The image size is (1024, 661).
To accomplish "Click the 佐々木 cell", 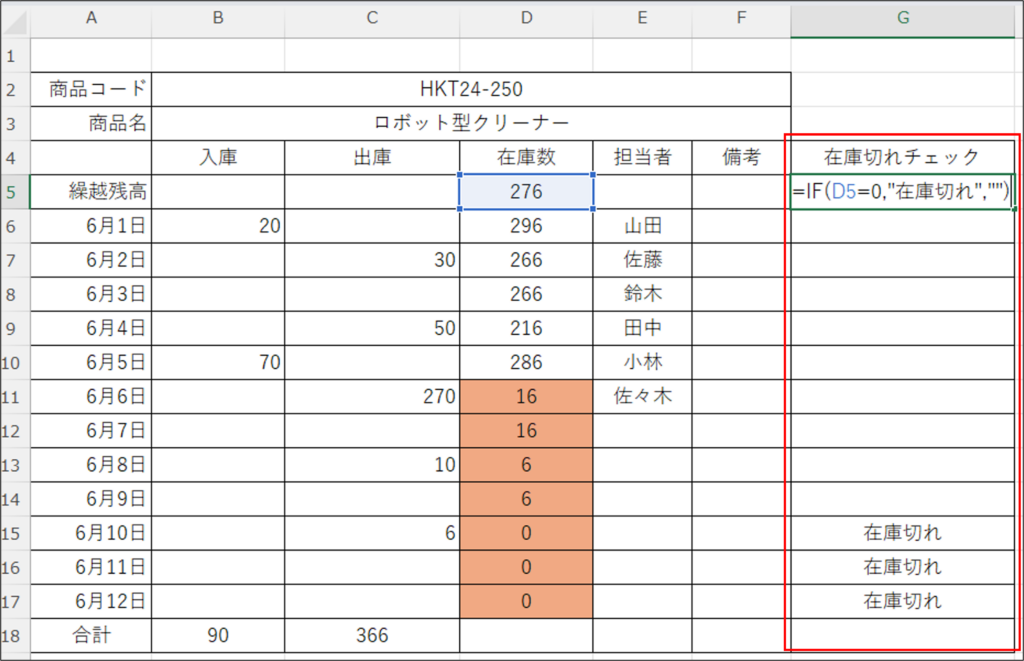I will click(643, 396).
